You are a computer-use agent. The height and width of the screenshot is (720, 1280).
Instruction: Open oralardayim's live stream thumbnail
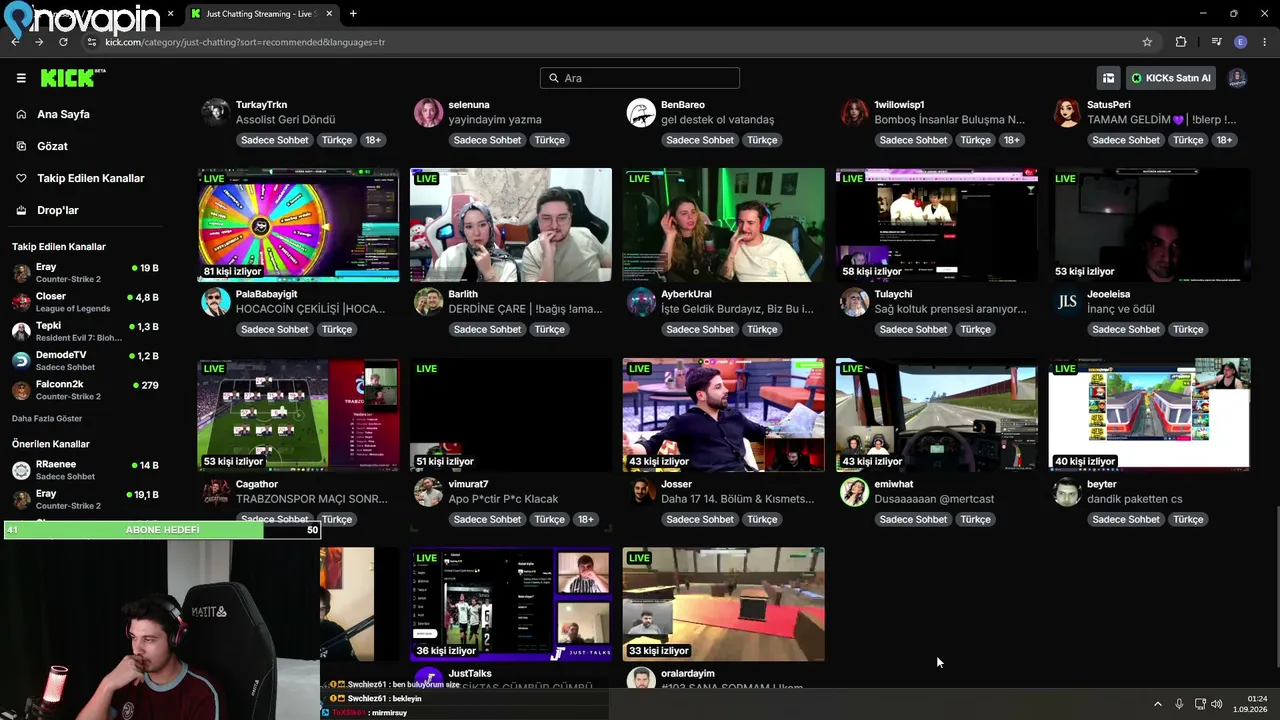tap(724, 604)
